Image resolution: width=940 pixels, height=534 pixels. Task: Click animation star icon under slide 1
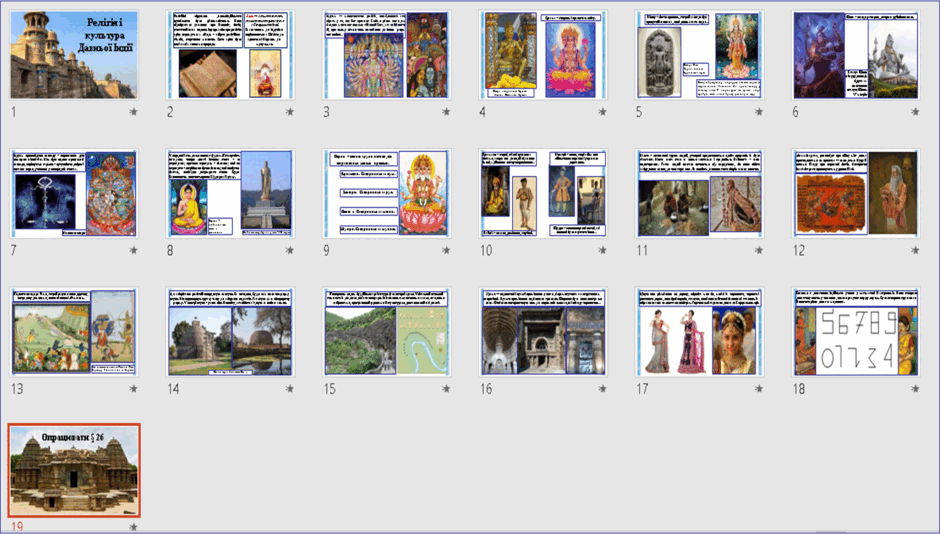133,111
